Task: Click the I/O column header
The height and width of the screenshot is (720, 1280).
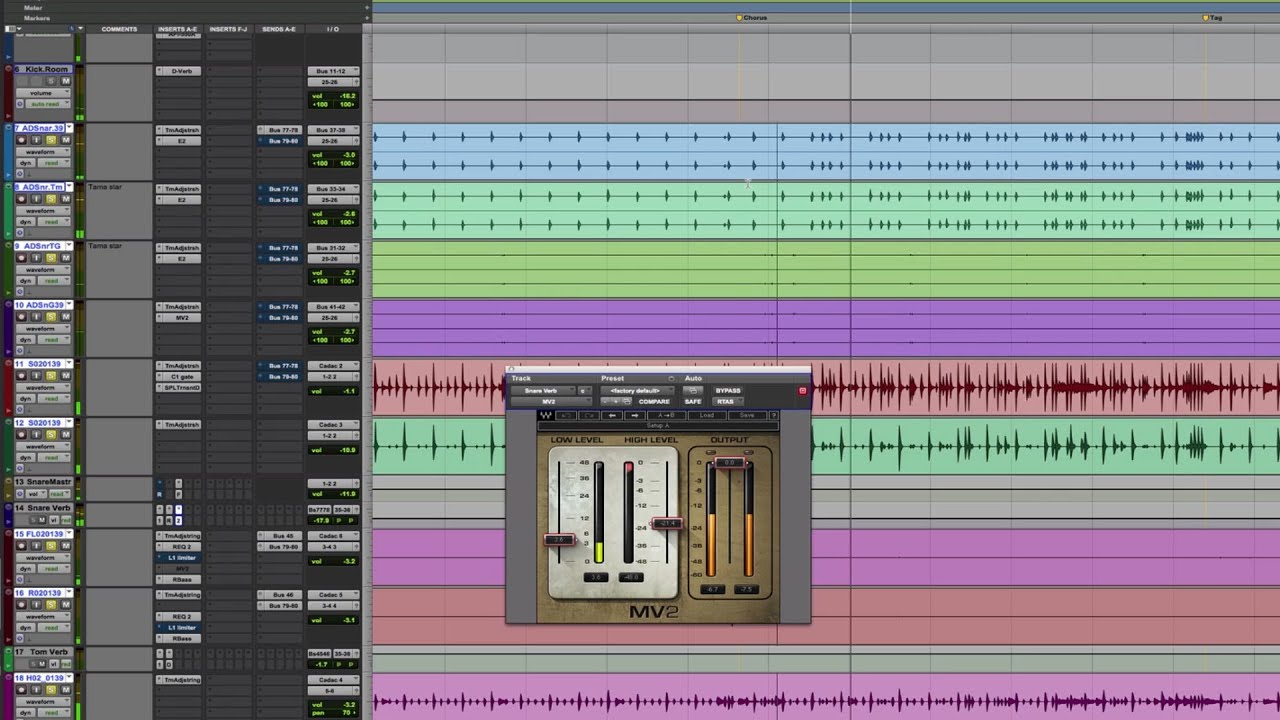Action: [x=333, y=29]
